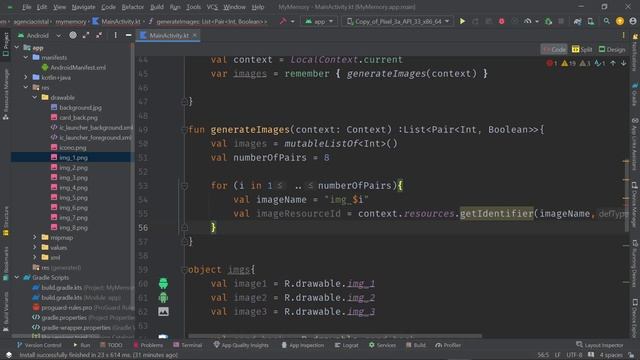This screenshot has height=360, width=640.
Task: Expand the values folder
Action: tap(35, 247)
